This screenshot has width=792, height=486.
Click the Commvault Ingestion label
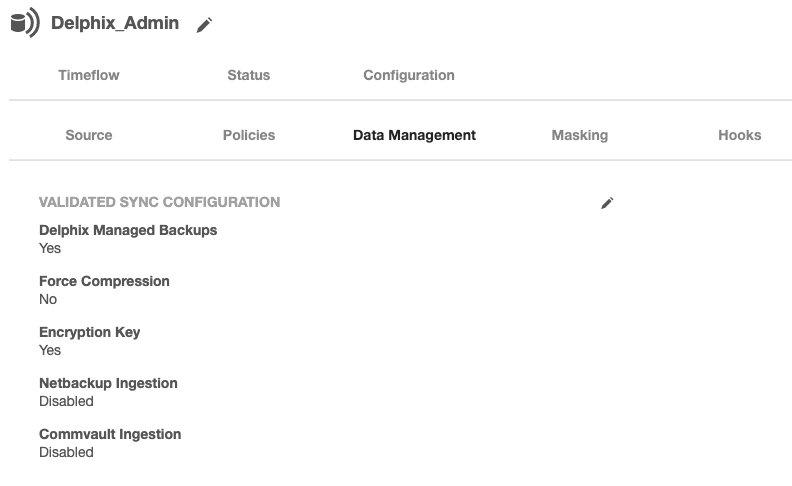[x=110, y=434]
